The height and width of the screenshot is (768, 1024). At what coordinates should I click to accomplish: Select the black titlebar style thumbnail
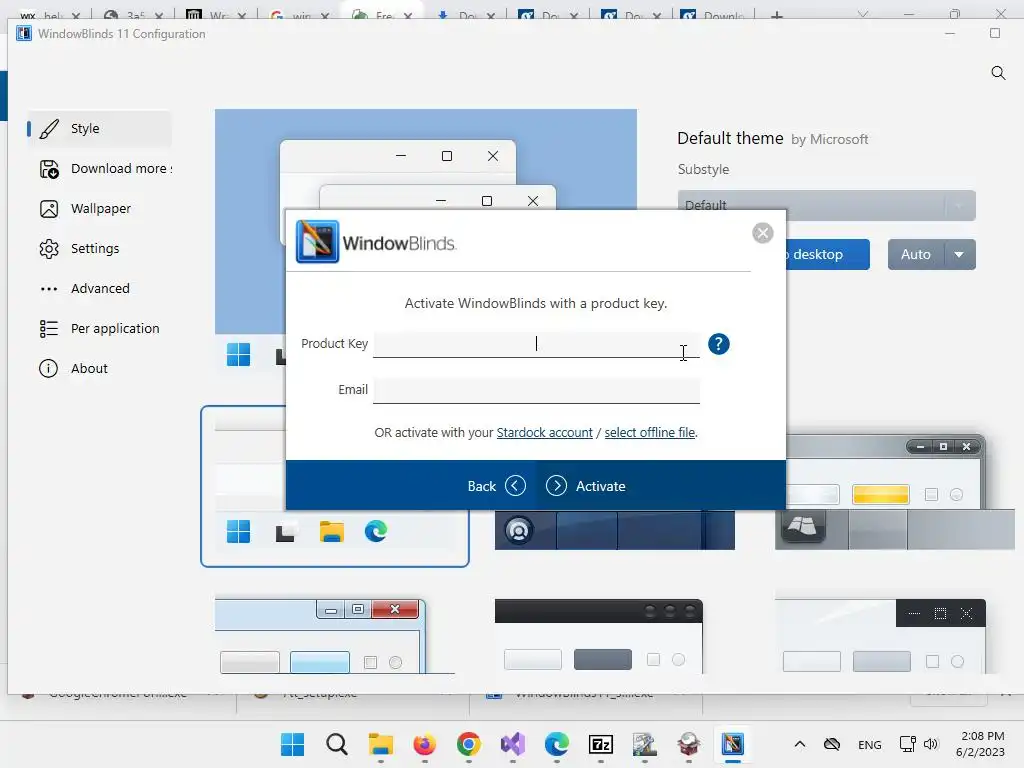599,636
